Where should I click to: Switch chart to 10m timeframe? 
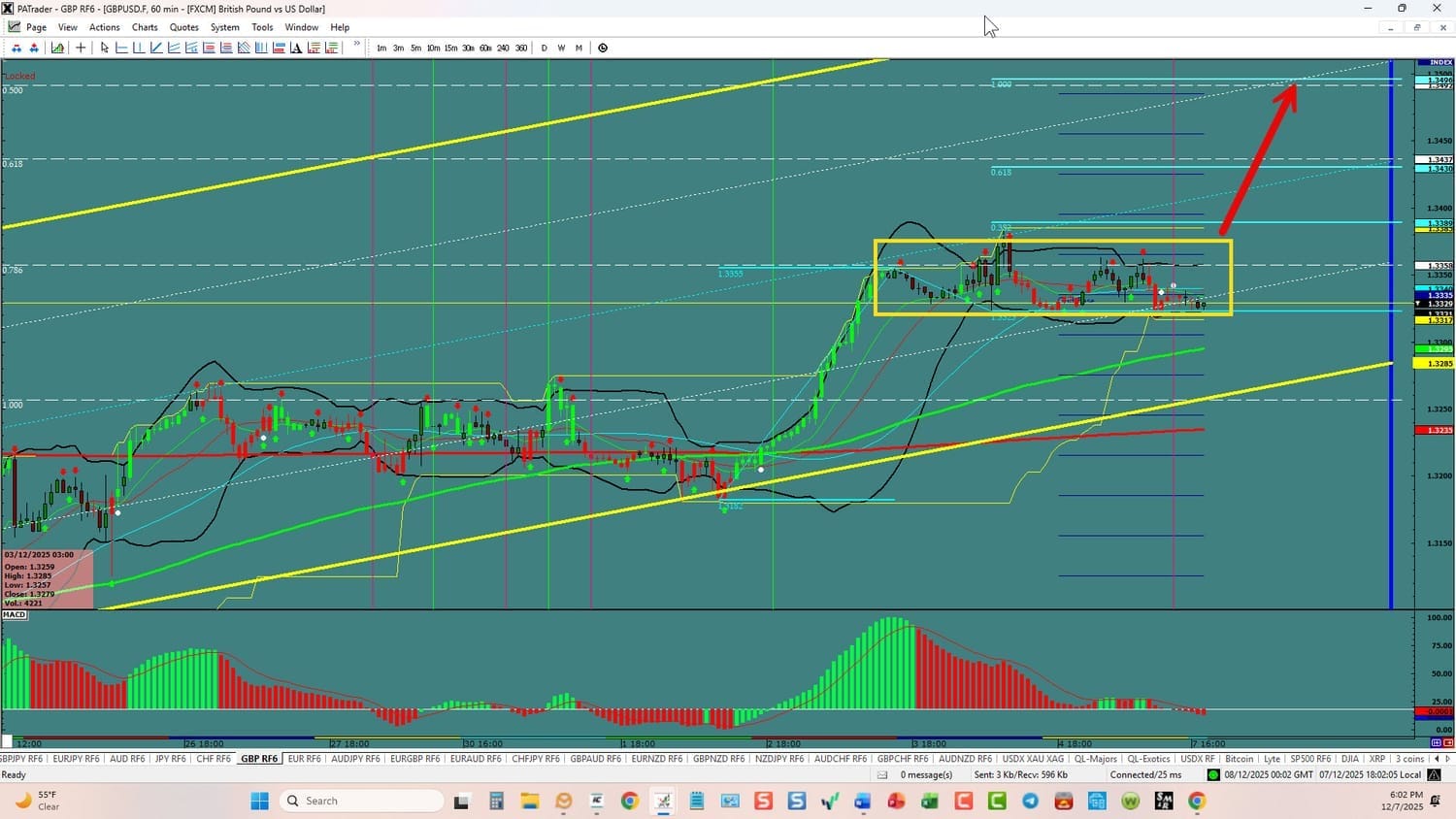point(433,48)
